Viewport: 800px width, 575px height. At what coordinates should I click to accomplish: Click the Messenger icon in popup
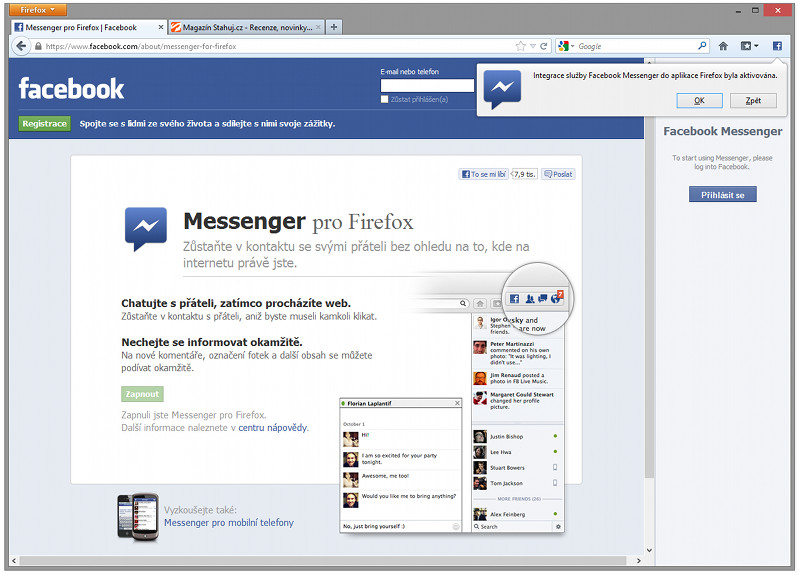point(503,89)
